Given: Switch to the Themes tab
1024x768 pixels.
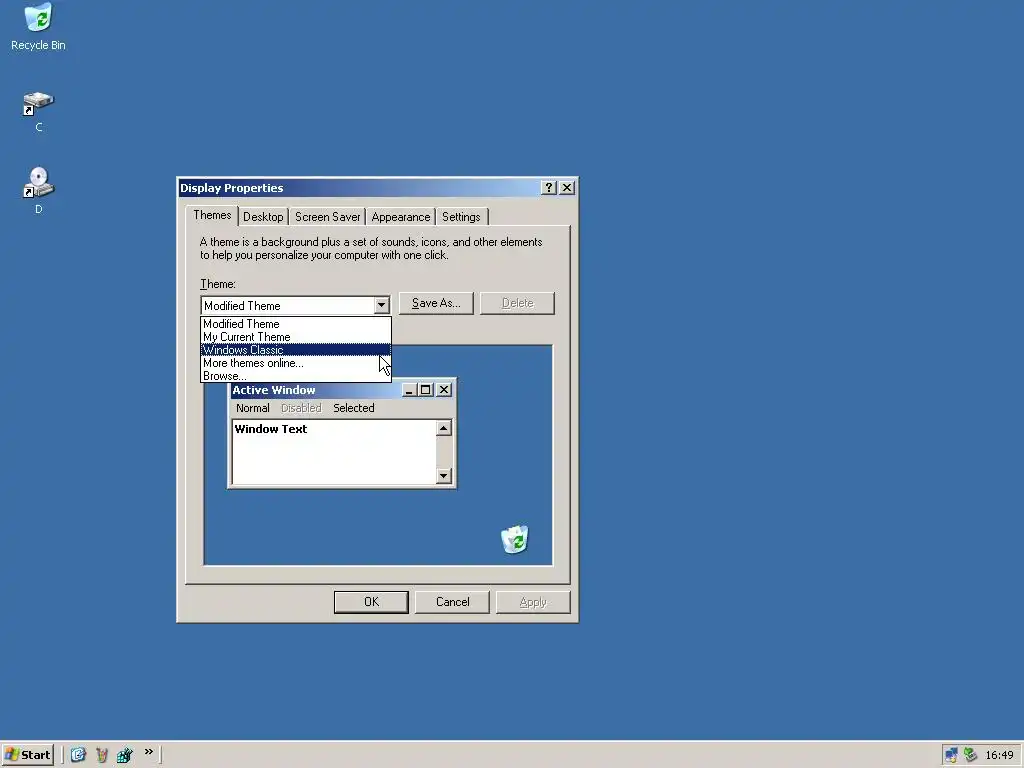Looking at the screenshot, I should tap(212, 216).
